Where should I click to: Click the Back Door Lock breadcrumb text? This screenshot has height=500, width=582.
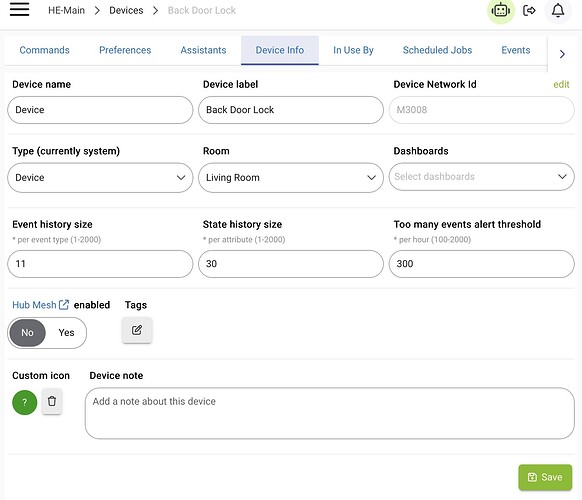point(202,10)
